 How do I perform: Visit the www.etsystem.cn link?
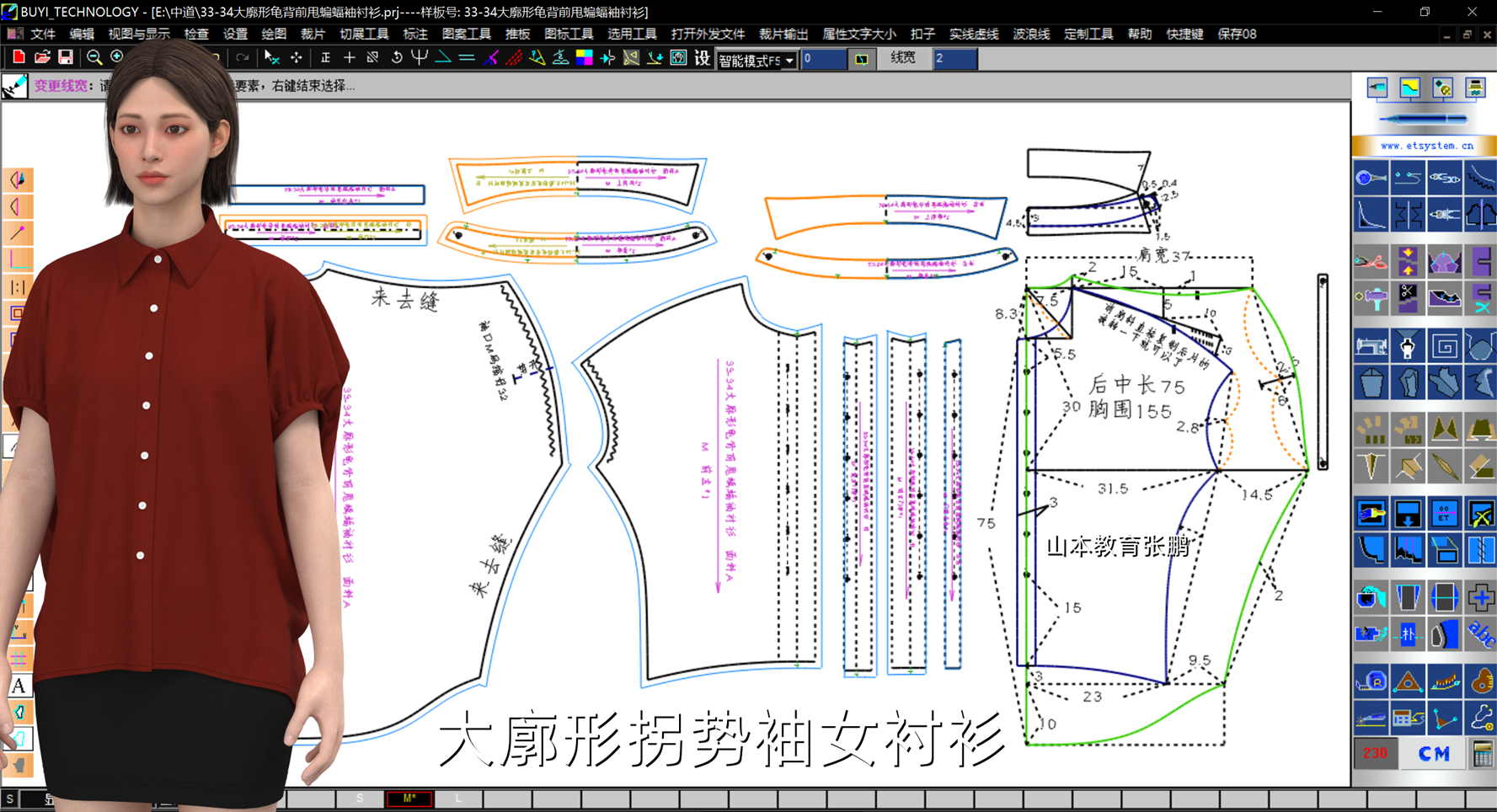[x=1426, y=146]
